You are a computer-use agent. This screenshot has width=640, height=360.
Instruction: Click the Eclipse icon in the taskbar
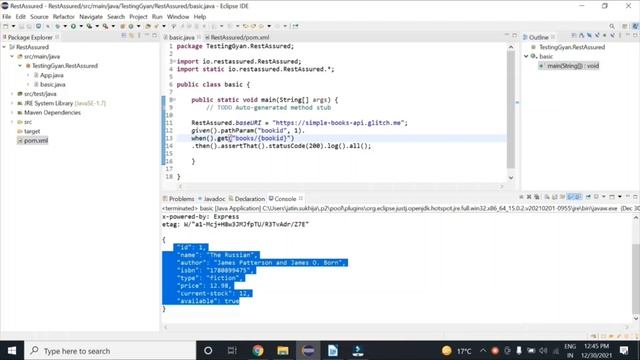(308, 351)
